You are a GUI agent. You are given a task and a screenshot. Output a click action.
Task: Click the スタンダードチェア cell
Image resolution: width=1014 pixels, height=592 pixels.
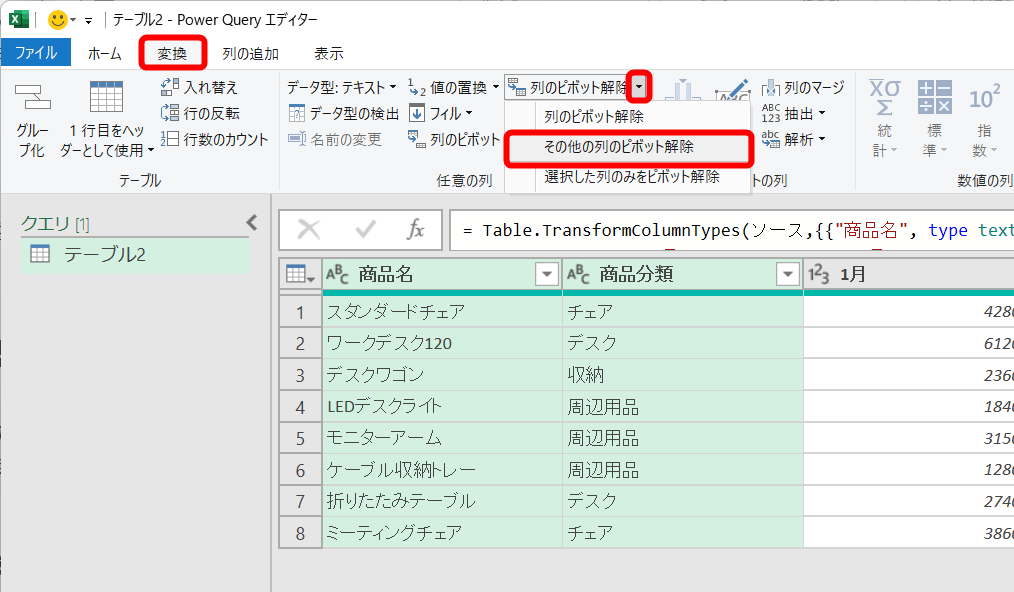click(x=442, y=312)
